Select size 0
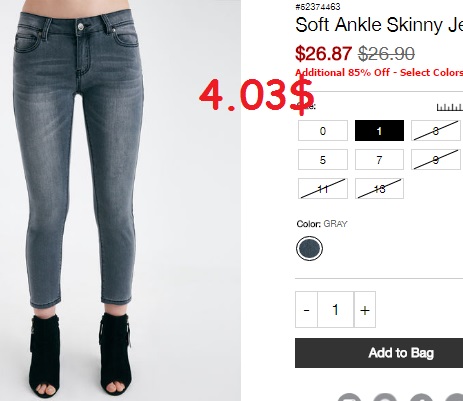The image size is (463, 401). (323, 131)
